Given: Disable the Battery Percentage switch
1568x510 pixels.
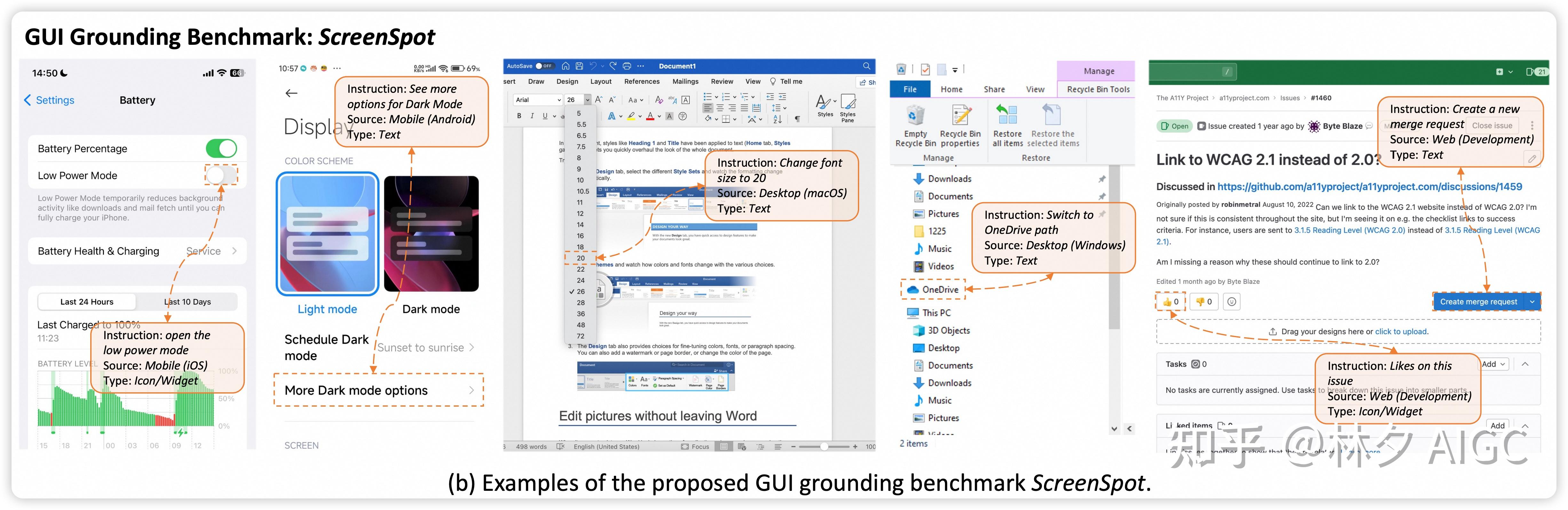Looking at the screenshot, I should (221, 148).
